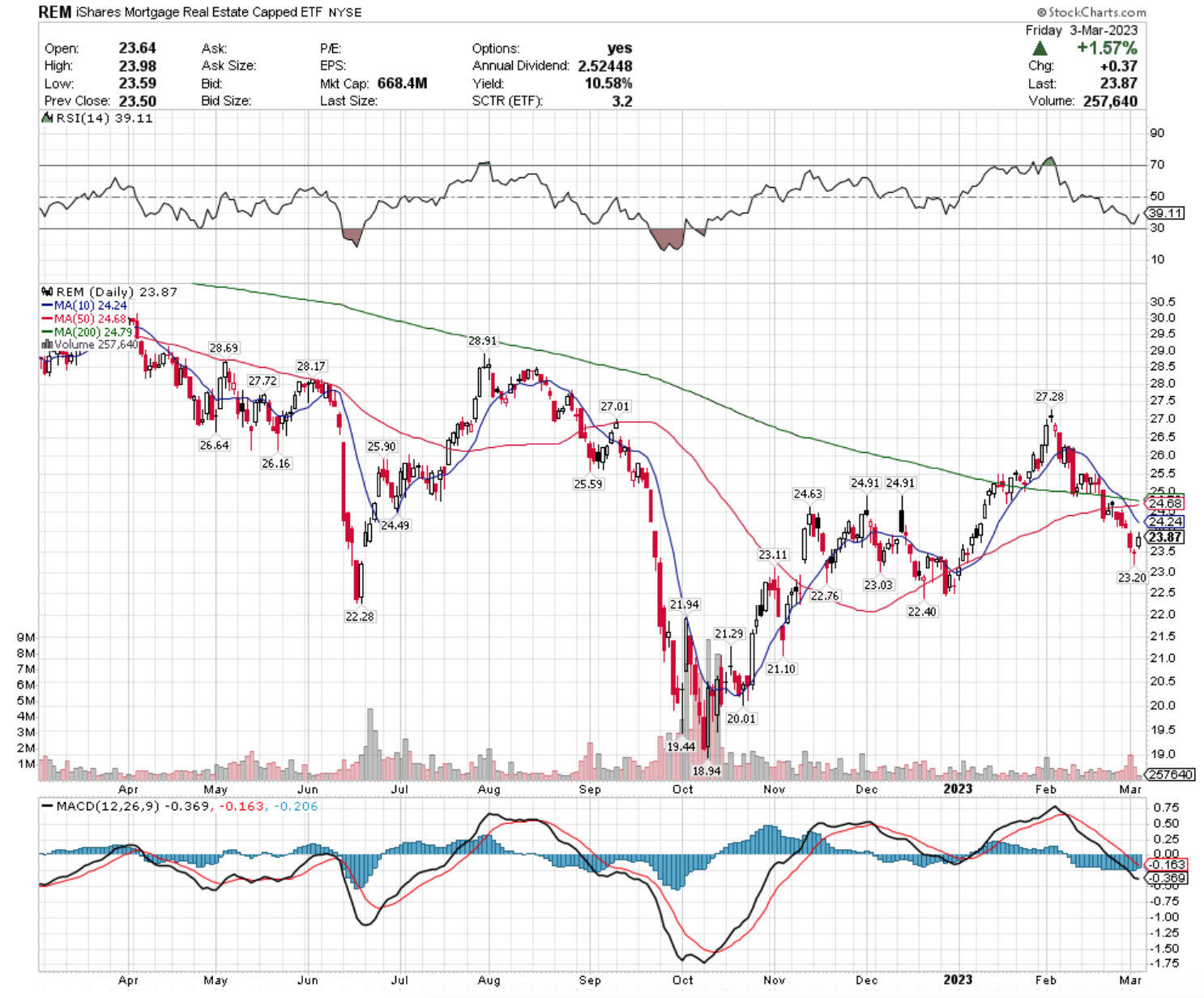Click the Chg value +0.37
The height and width of the screenshot is (998, 1204).
(1118, 66)
